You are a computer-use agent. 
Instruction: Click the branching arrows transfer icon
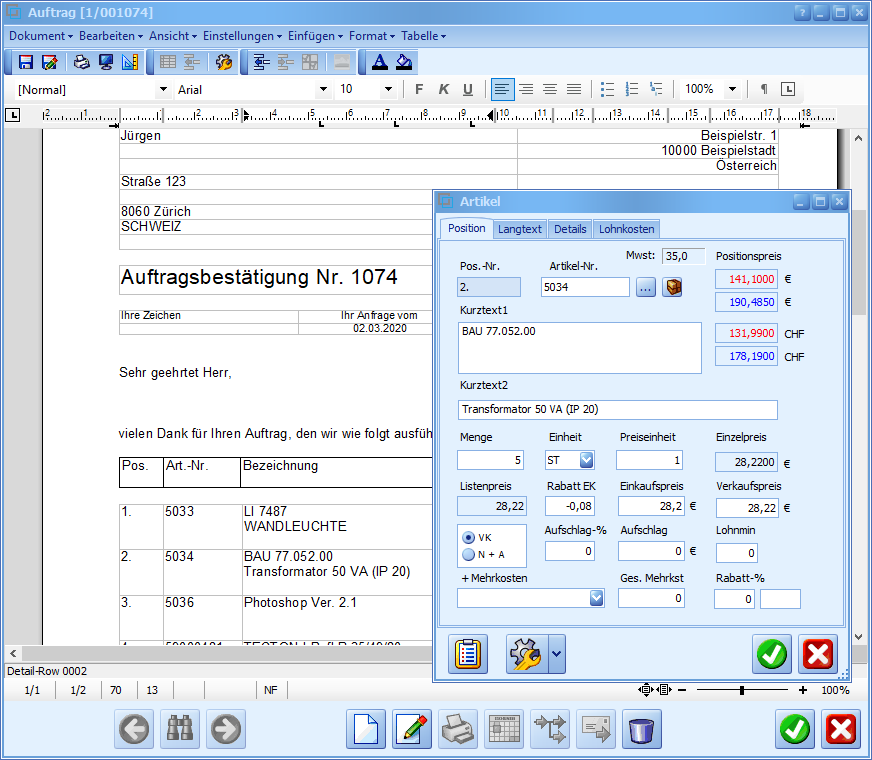pyautogui.click(x=550, y=729)
